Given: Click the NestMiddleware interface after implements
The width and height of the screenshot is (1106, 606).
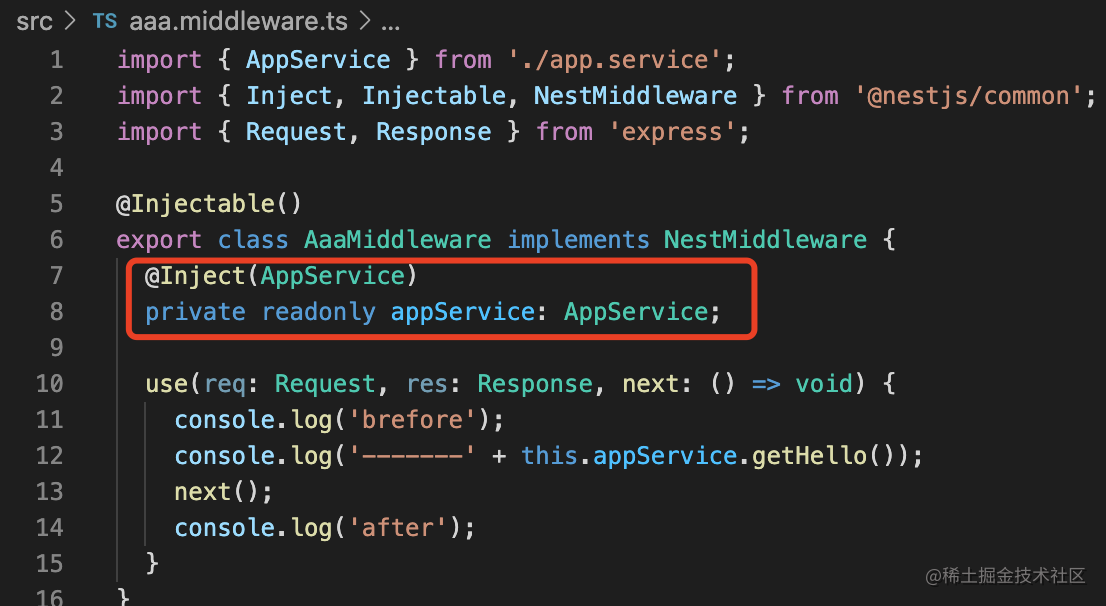Looking at the screenshot, I should coord(765,239).
